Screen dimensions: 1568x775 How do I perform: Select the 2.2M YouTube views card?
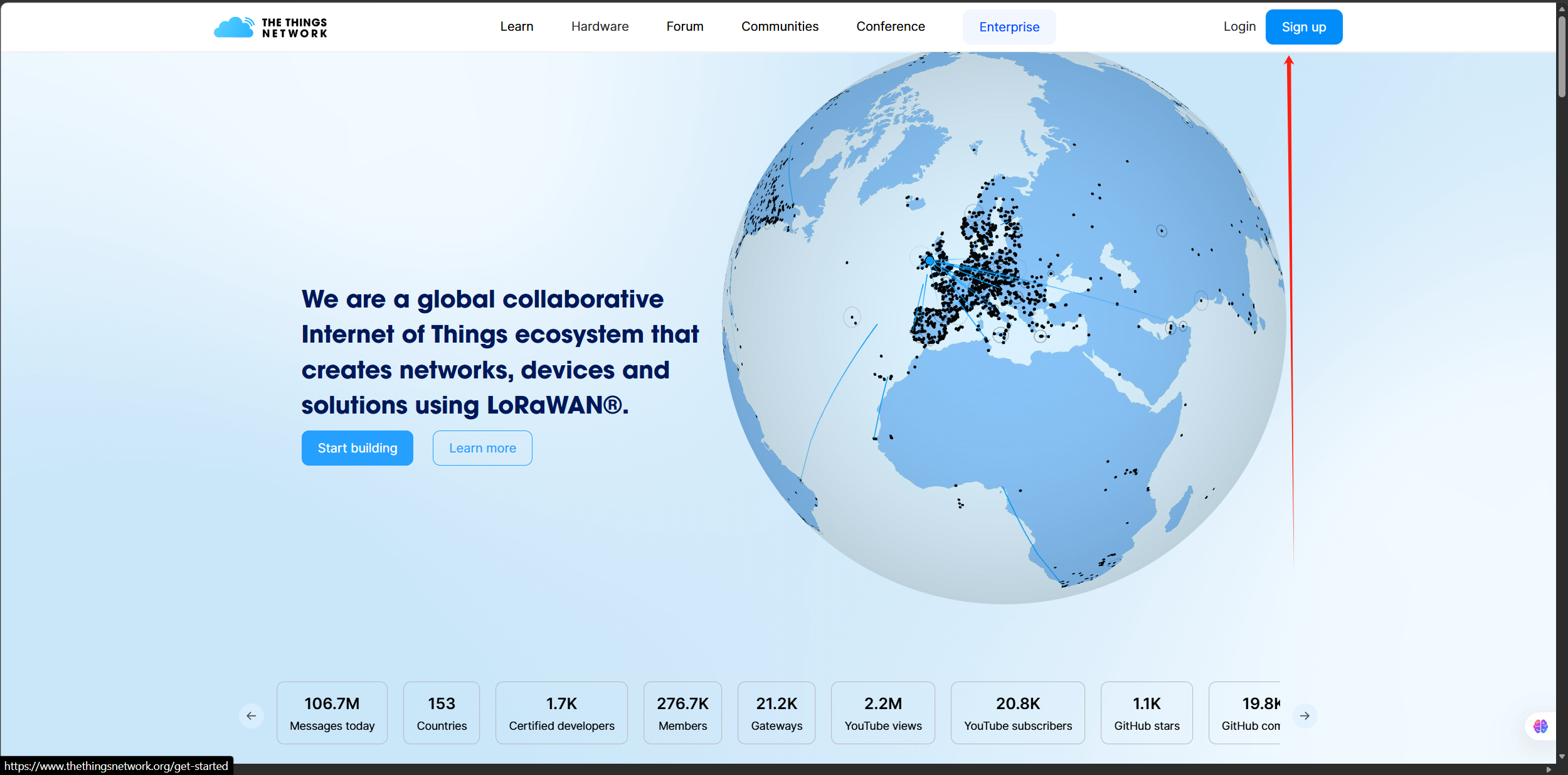[x=883, y=713]
